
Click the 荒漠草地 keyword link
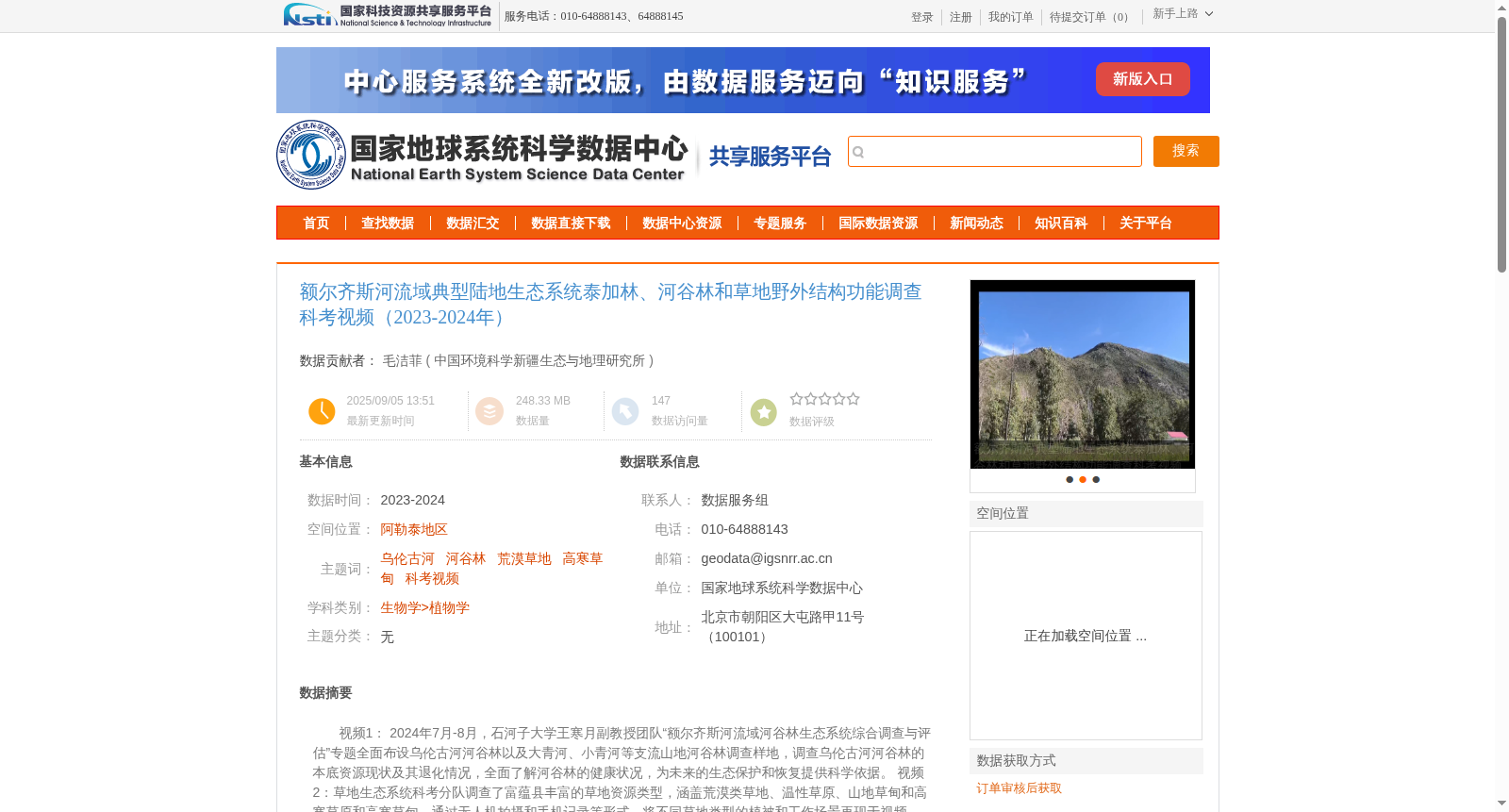(523, 558)
